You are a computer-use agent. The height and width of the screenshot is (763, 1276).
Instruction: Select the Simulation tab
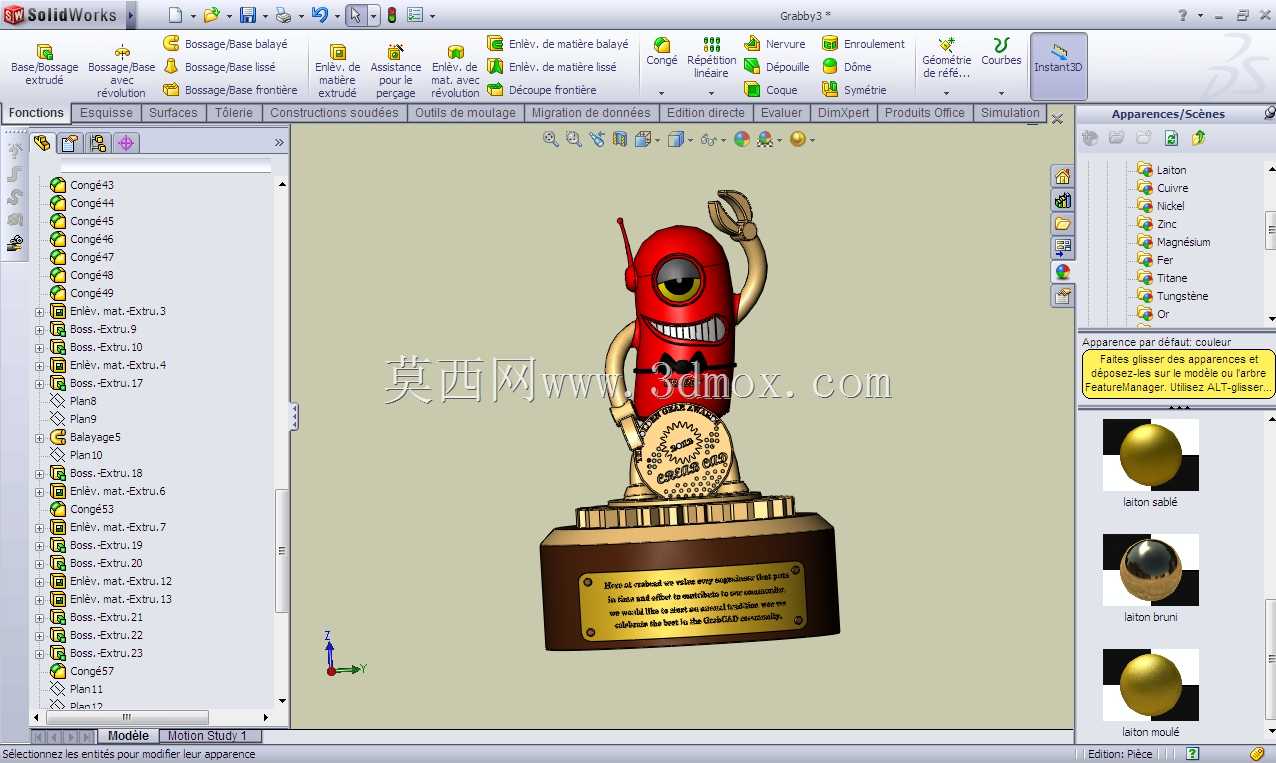coord(1010,113)
